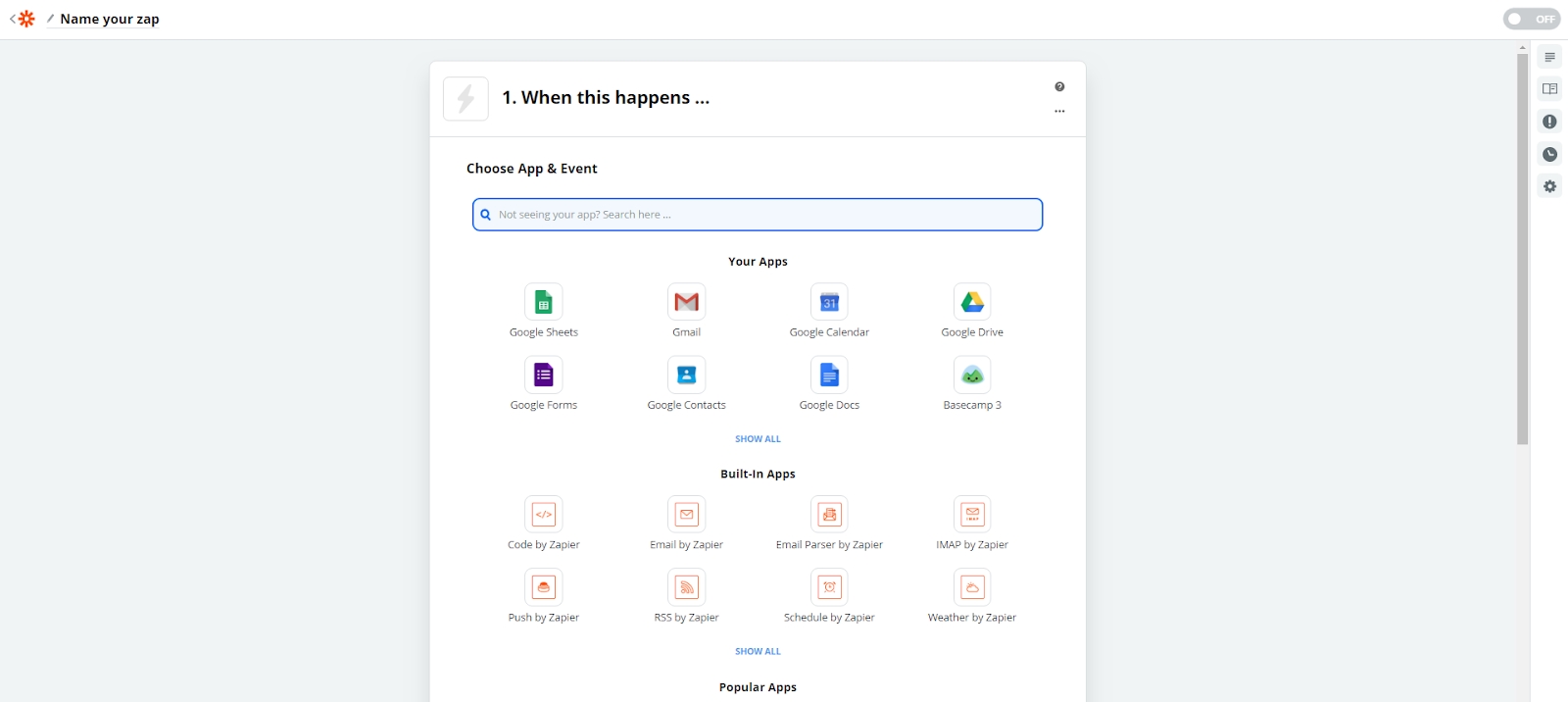
Task: Show all Built-In Apps
Action: (758, 651)
